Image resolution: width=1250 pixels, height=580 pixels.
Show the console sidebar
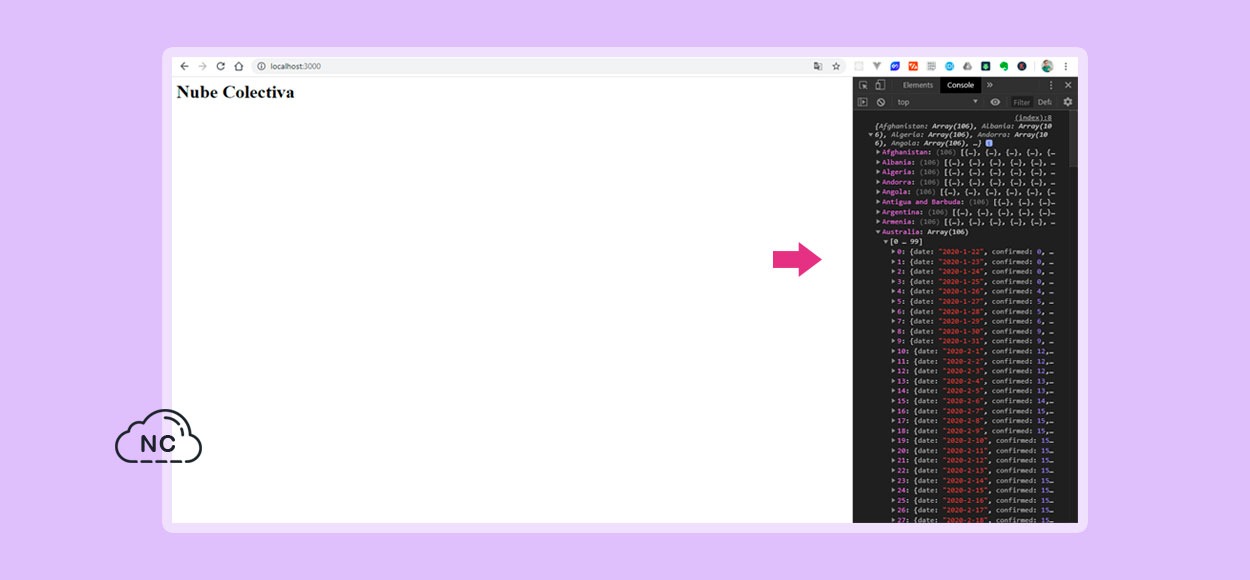tap(863, 102)
